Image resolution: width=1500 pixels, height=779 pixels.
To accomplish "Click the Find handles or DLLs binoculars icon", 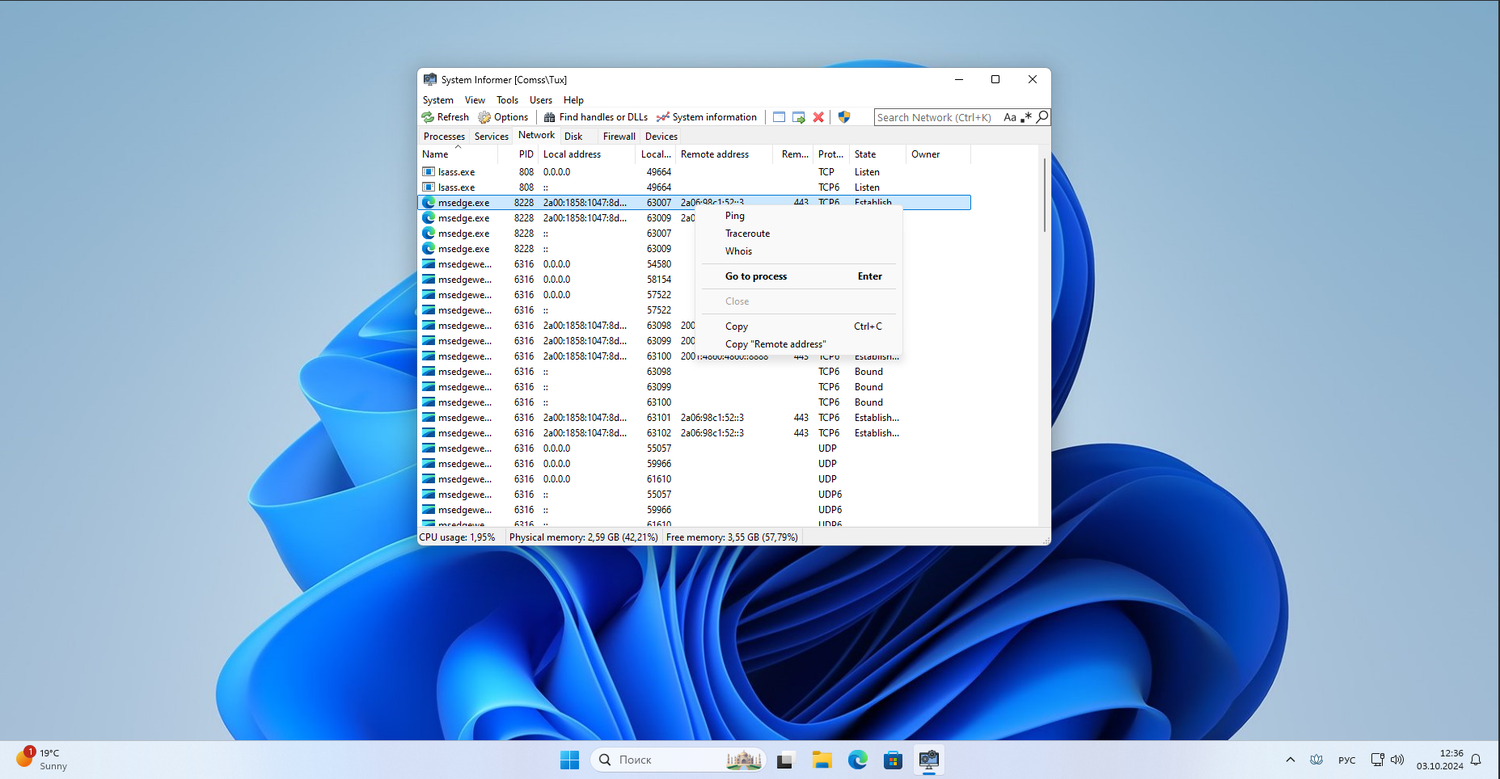I will [550, 117].
